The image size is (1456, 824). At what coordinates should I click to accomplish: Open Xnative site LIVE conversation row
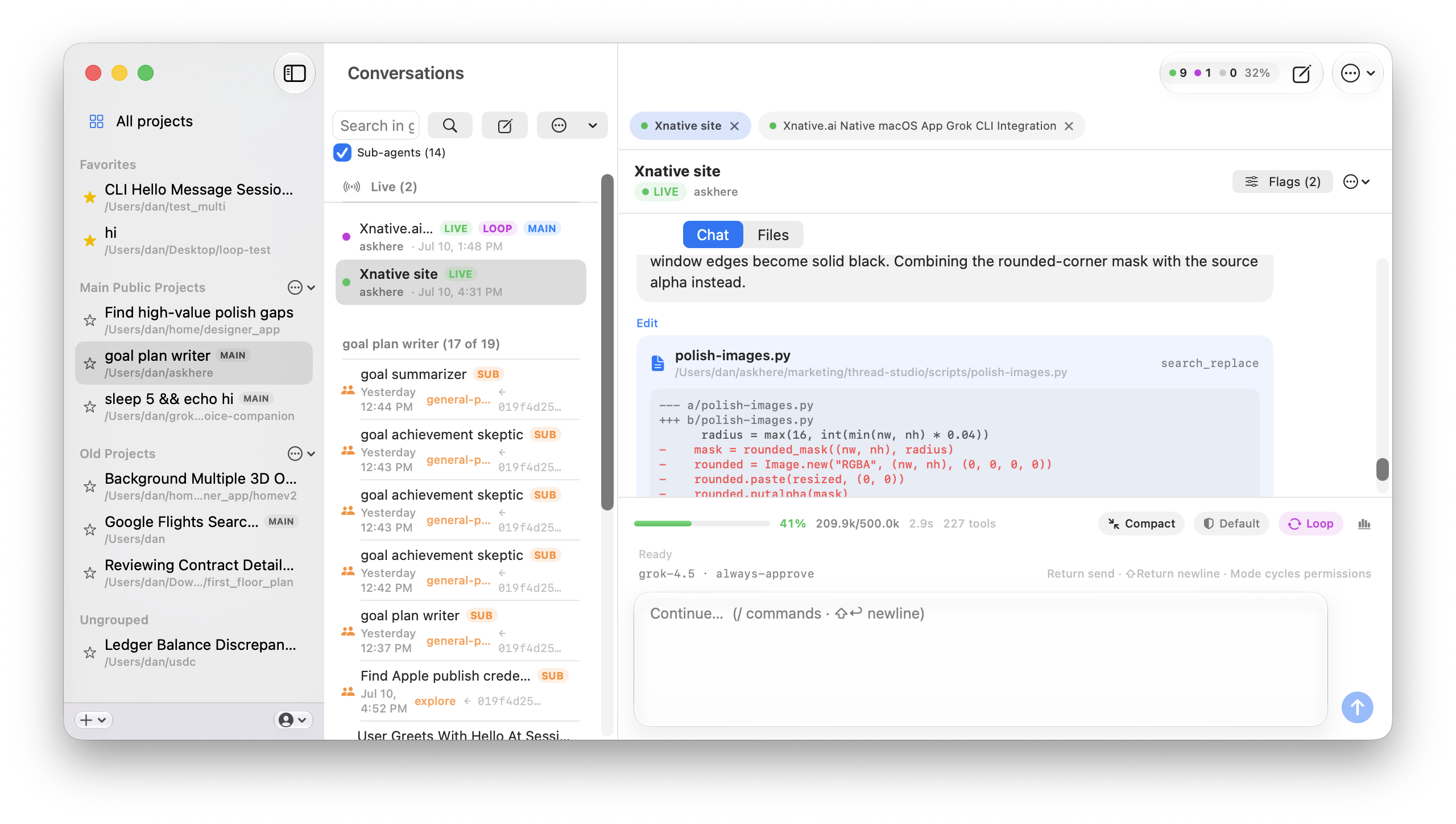click(x=461, y=282)
